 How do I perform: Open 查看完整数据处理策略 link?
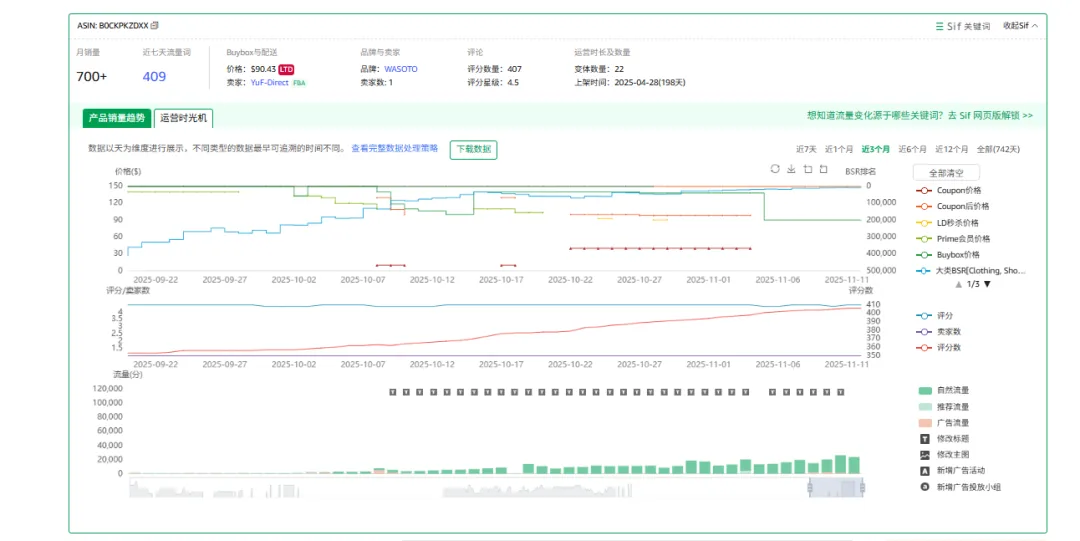pyautogui.click(x=395, y=148)
